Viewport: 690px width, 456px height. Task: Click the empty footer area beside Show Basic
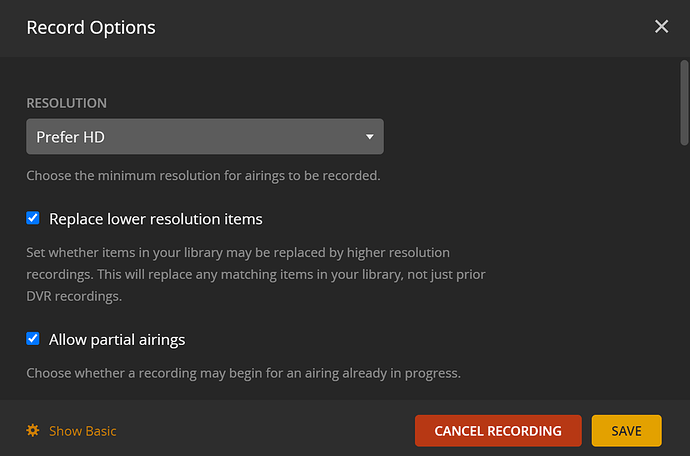pos(260,431)
